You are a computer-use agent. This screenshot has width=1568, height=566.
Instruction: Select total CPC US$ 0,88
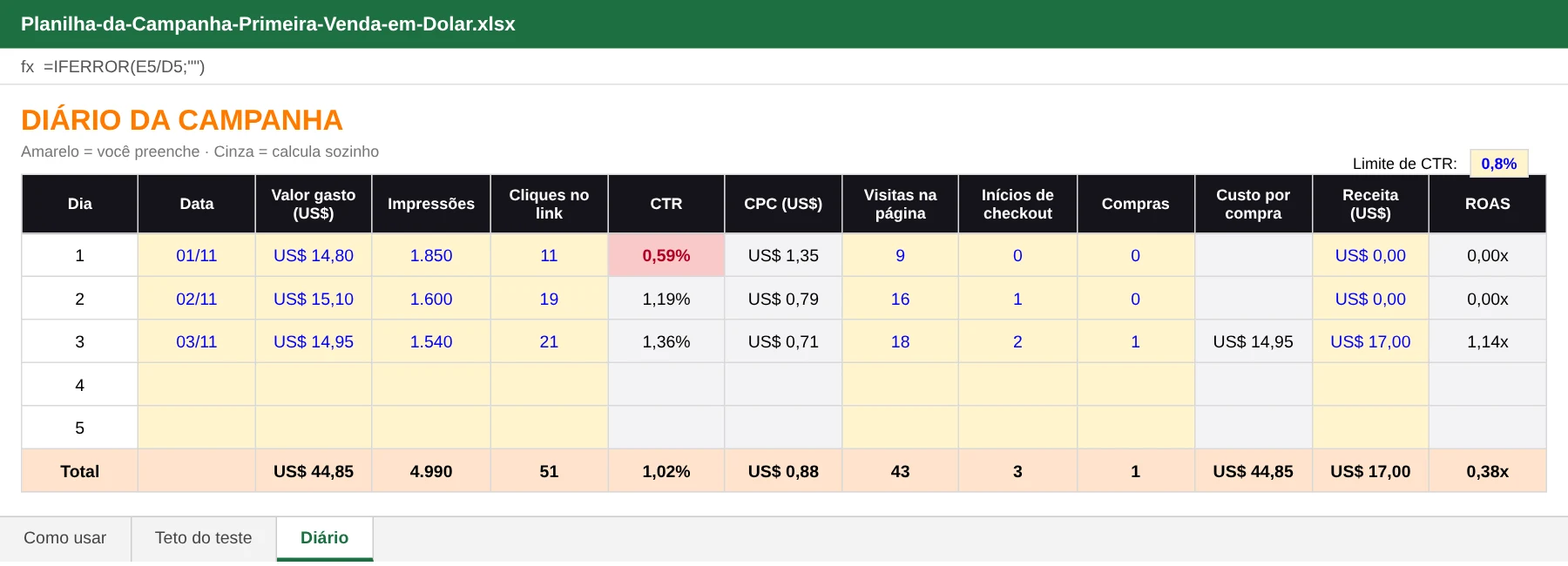(x=783, y=471)
